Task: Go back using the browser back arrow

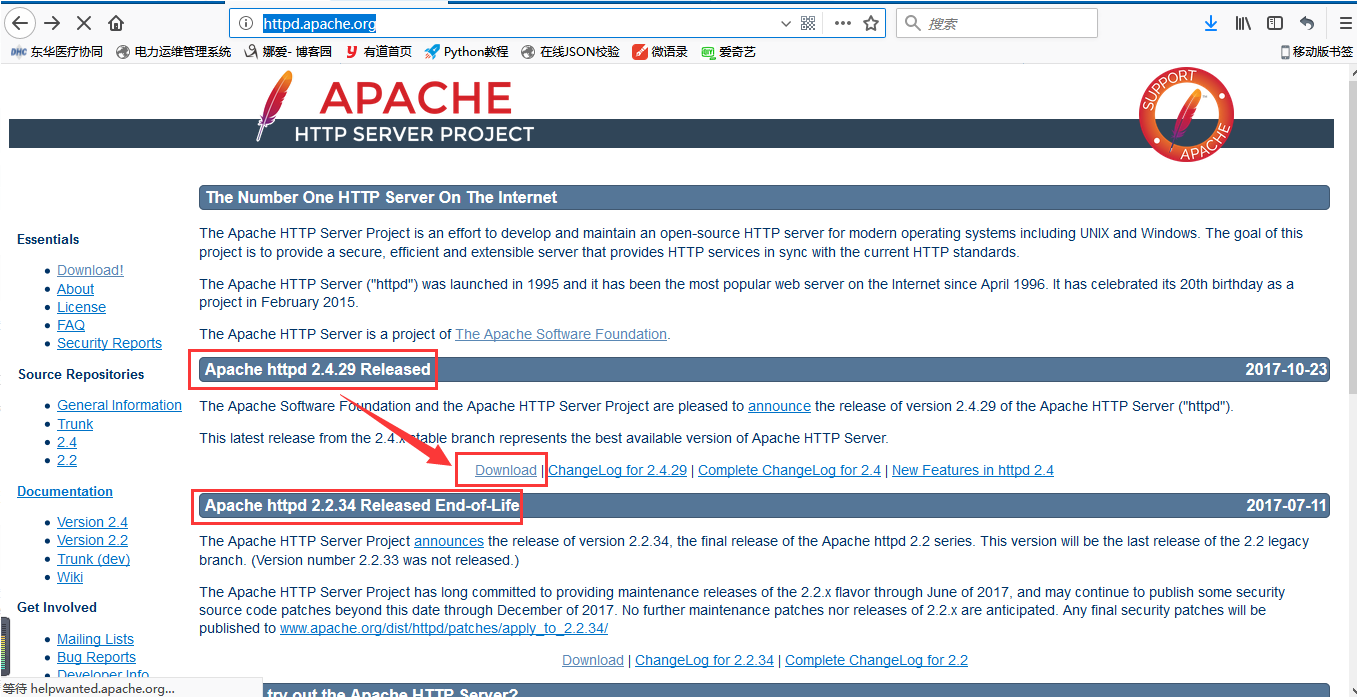Action: coord(20,23)
